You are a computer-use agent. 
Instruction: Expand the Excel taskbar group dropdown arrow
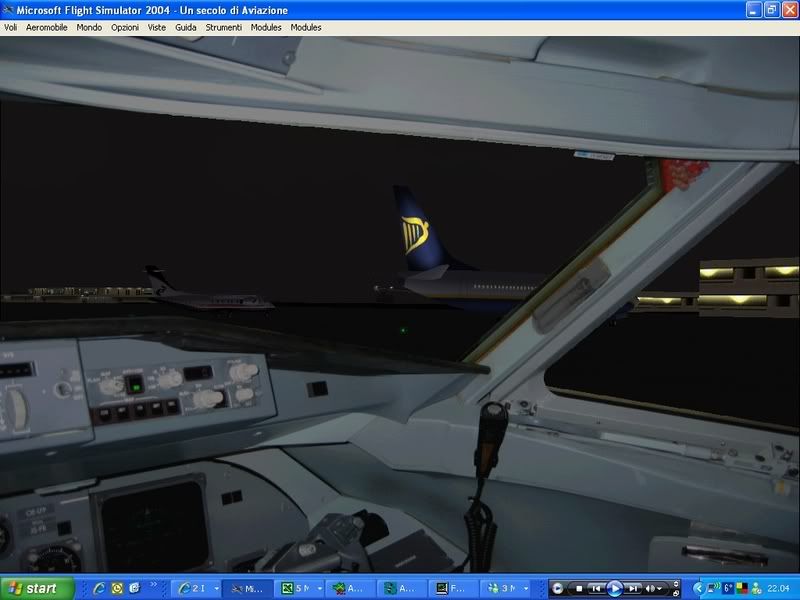[x=320, y=589]
